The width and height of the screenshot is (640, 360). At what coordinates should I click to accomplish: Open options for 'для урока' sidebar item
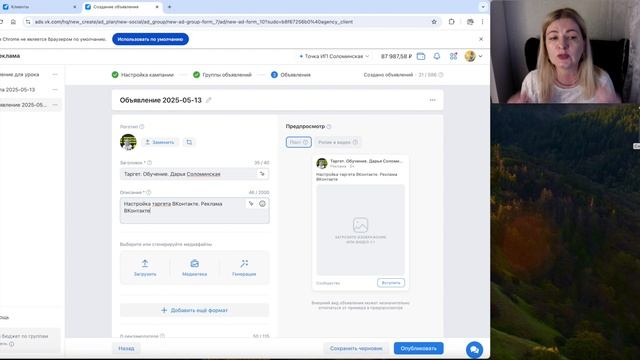coord(55,74)
